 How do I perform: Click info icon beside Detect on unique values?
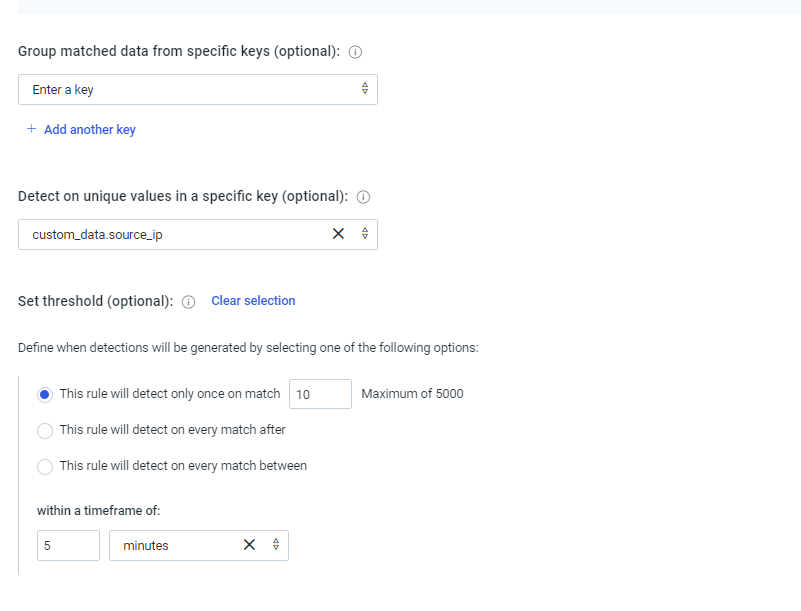[363, 197]
